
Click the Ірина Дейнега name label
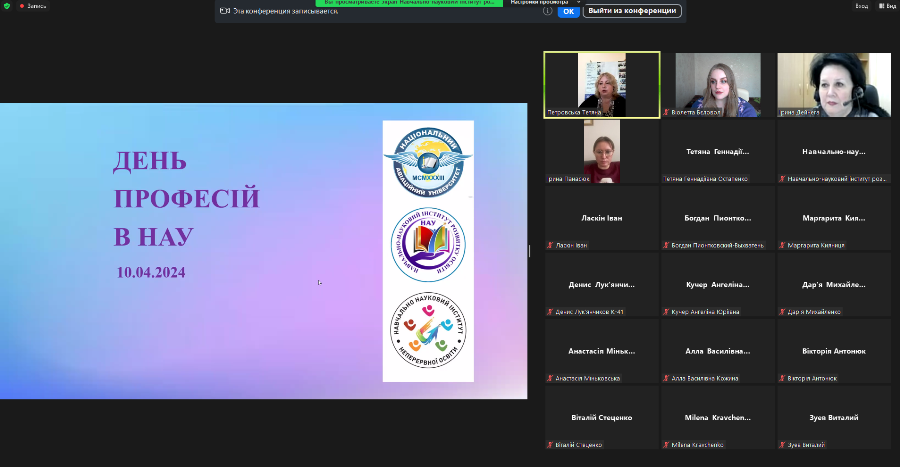tap(799, 112)
